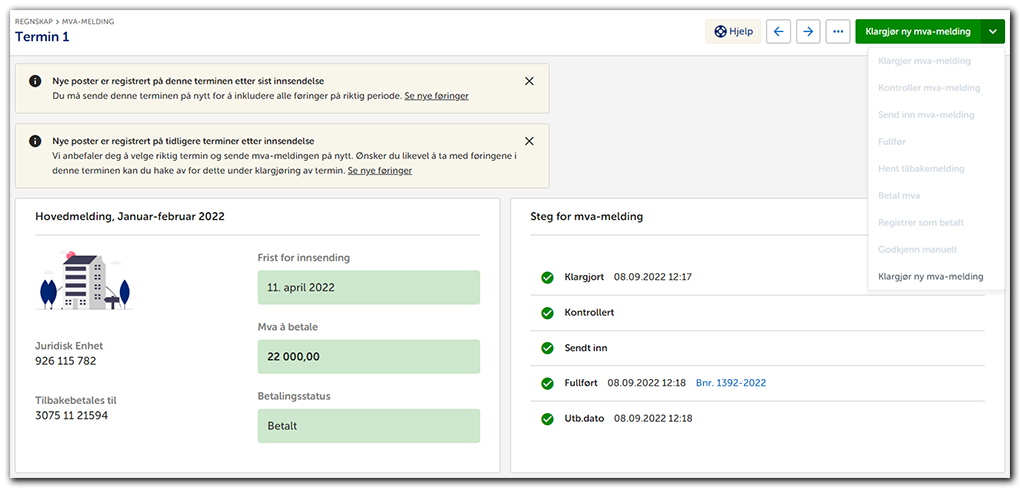The height and width of the screenshot is (488, 1020).
Task: Click the info icon in second notification
Action: coord(35,141)
